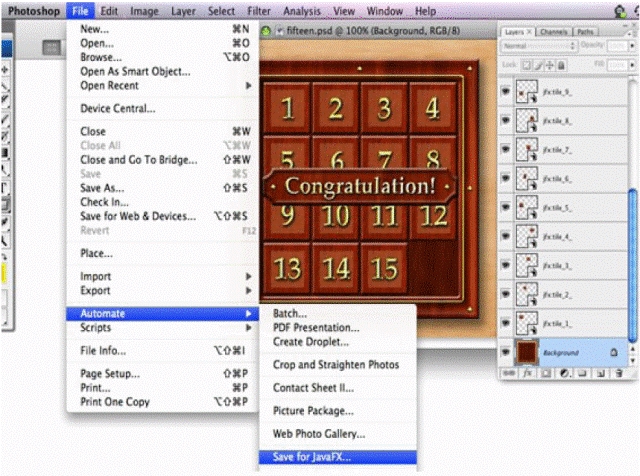
Task: Click the menu bar status icon at far right
Action: (620, 11)
